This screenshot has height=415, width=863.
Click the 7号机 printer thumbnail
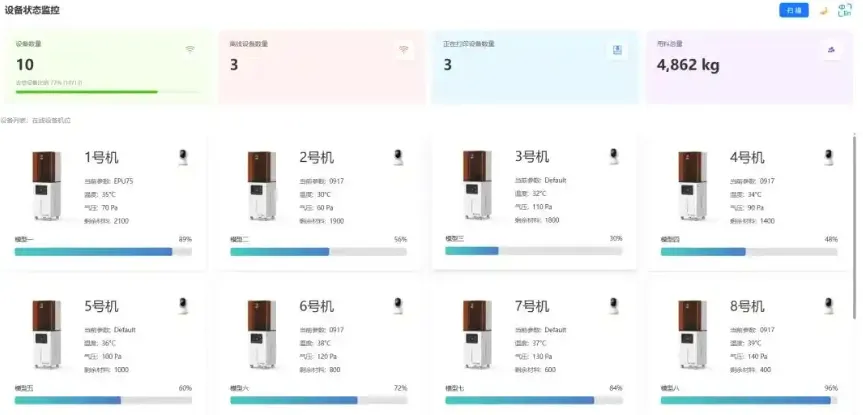pyautogui.click(x=477, y=335)
